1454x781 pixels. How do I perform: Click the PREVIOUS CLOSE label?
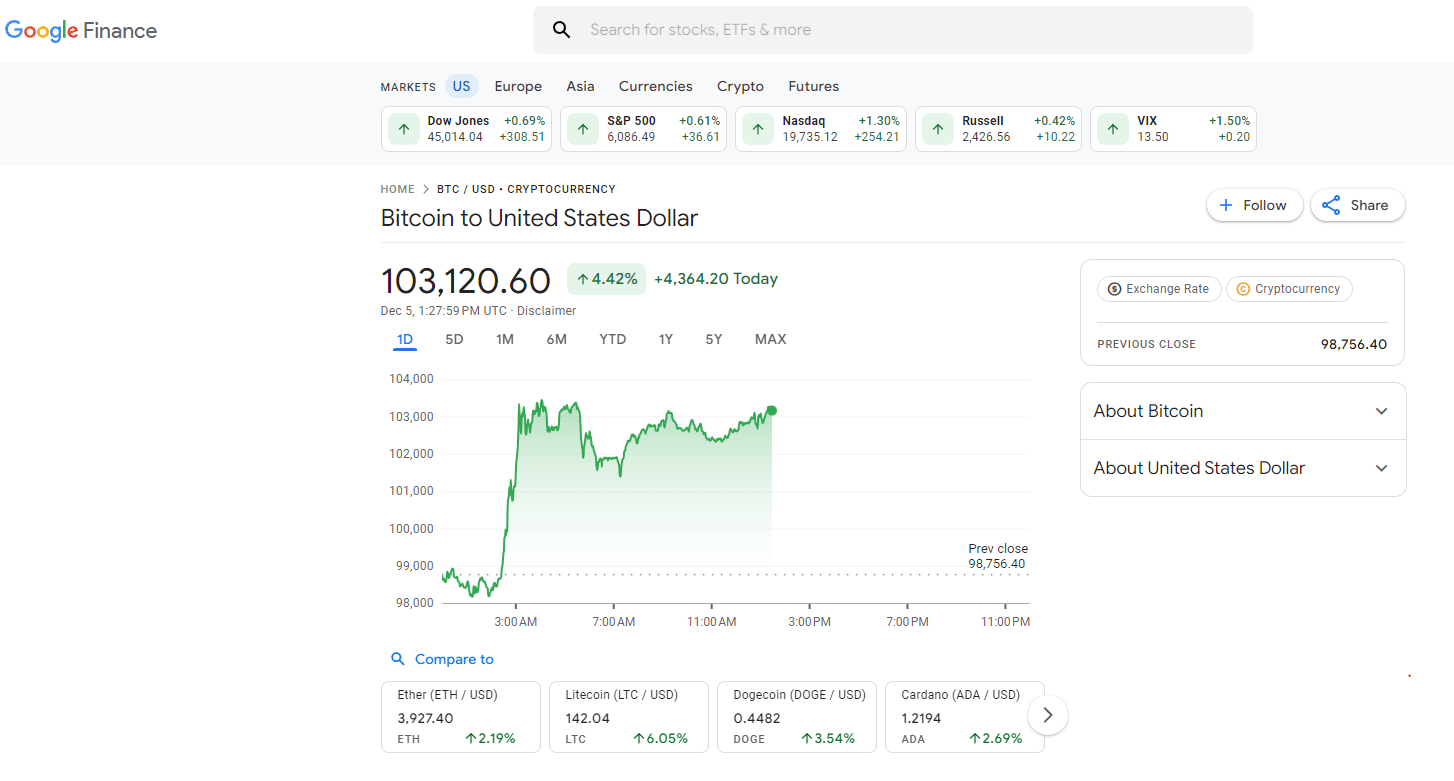(x=1146, y=344)
